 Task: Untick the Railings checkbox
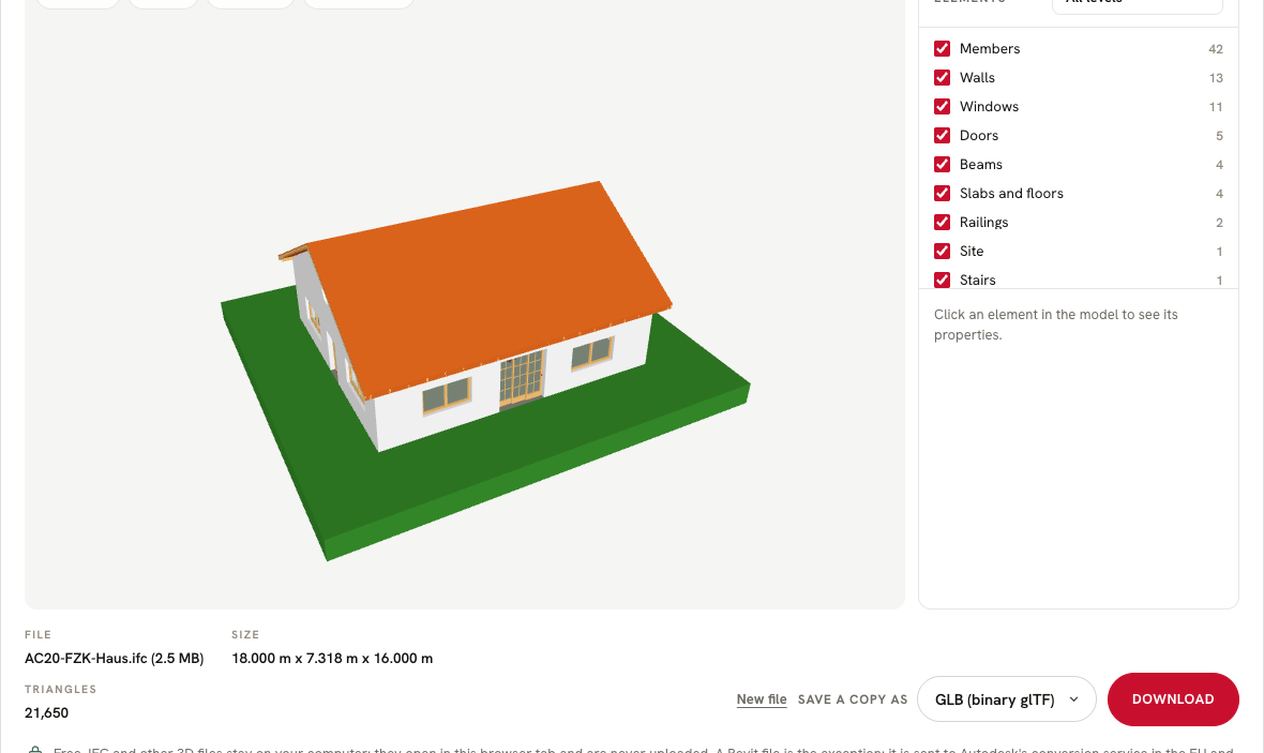click(x=942, y=223)
